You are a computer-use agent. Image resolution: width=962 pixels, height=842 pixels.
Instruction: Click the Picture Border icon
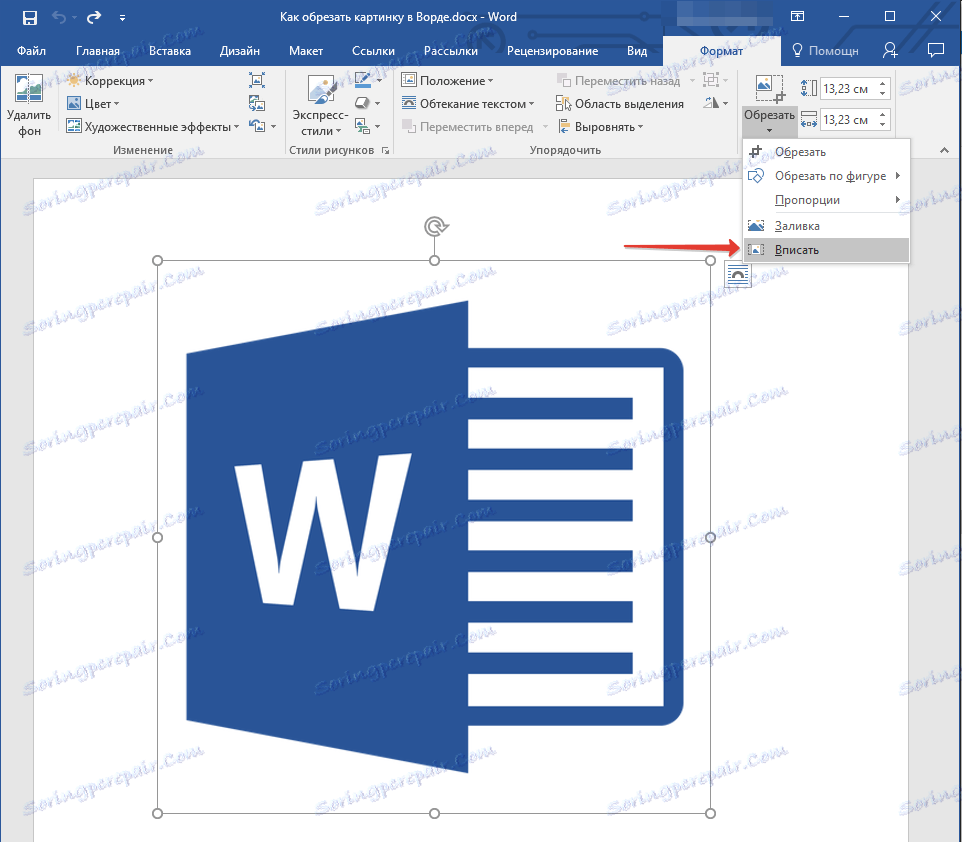[363, 80]
